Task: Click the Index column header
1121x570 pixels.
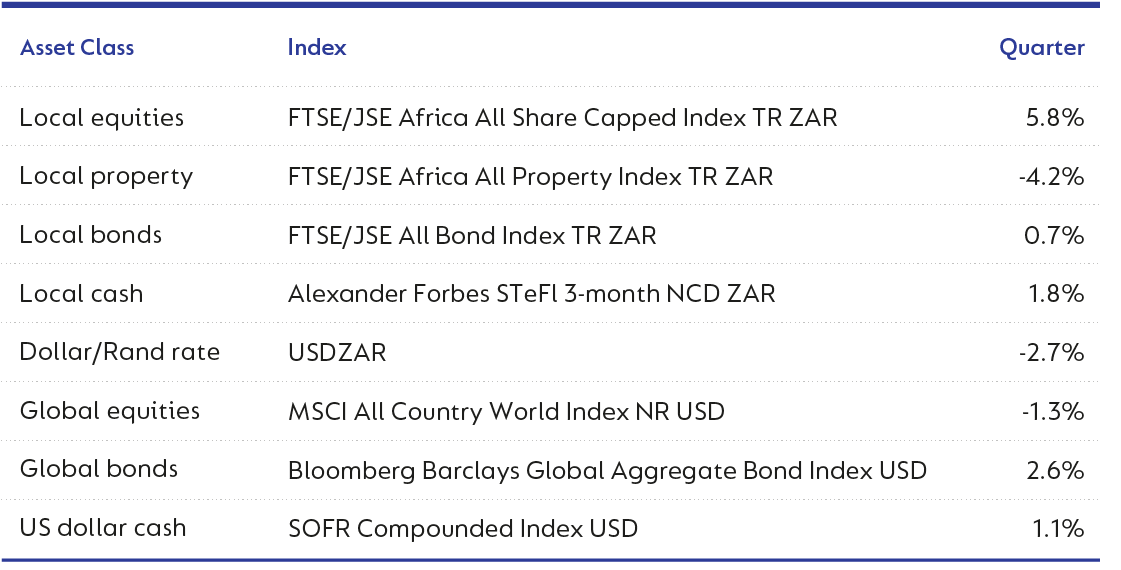Action: (317, 48)
